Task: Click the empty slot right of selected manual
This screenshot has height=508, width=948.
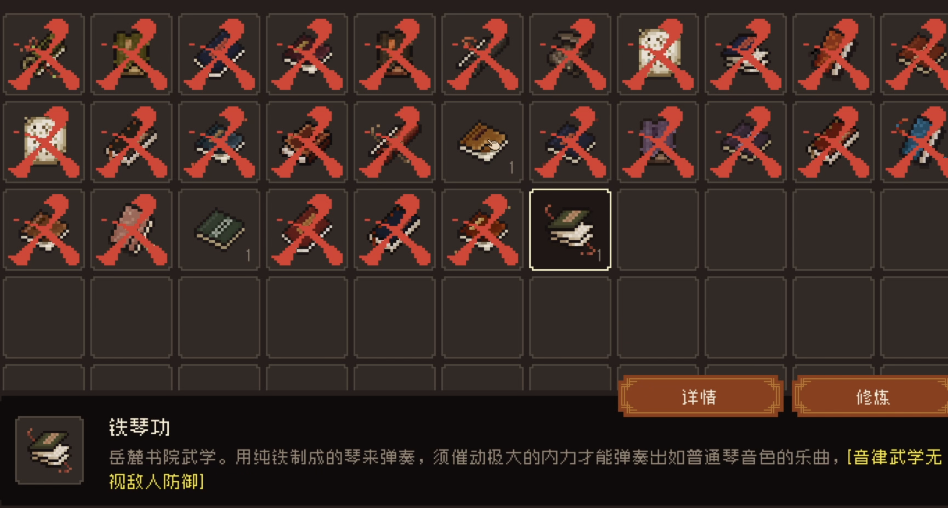Action: (658, 230)
